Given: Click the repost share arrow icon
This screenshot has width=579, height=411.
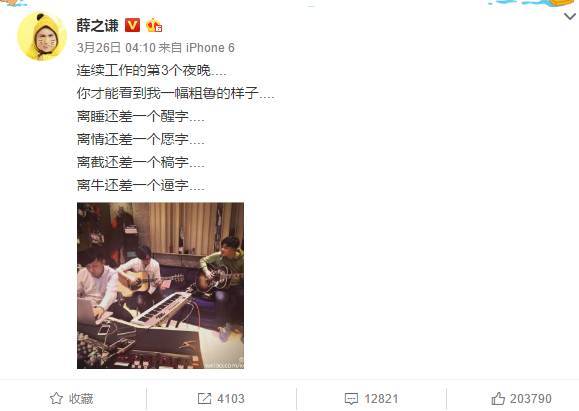Looking at the screenshot, I should coord(204,398).
